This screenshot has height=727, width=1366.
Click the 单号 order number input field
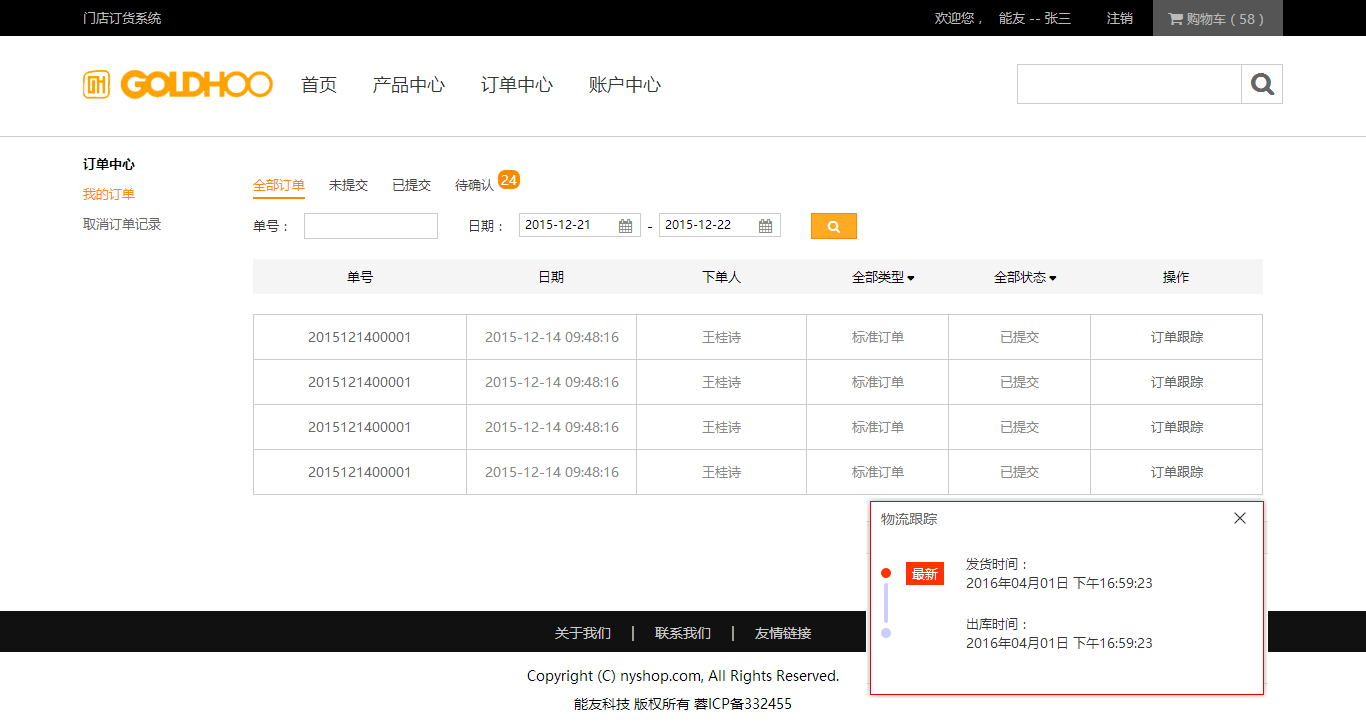[371, 226]
